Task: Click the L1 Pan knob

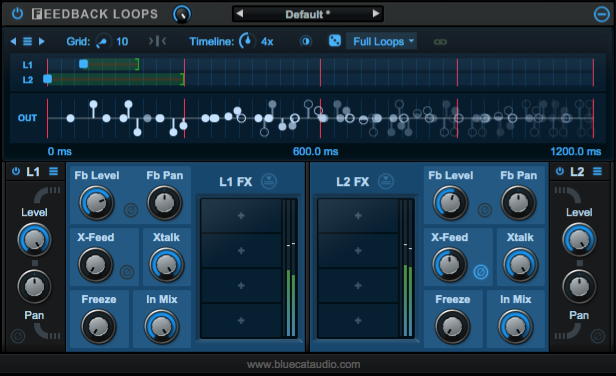Action: tap(34, 287)
